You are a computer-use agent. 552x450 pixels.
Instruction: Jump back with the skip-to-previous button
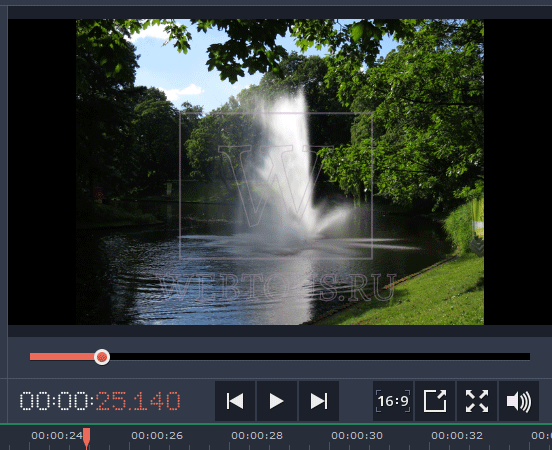pyautogui.click(x=235, y=401)
